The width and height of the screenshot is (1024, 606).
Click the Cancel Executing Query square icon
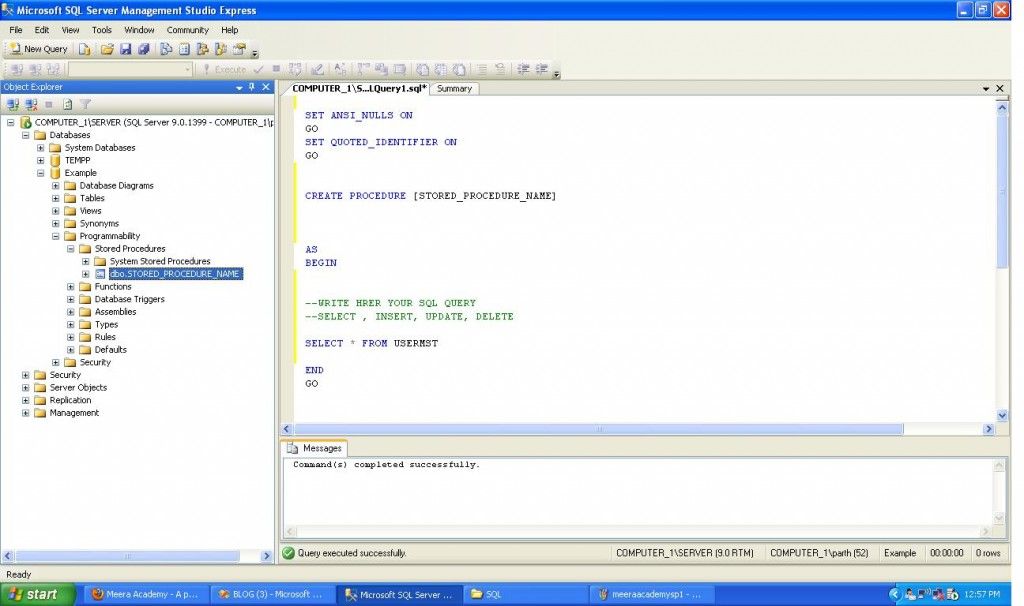point(276,69)
